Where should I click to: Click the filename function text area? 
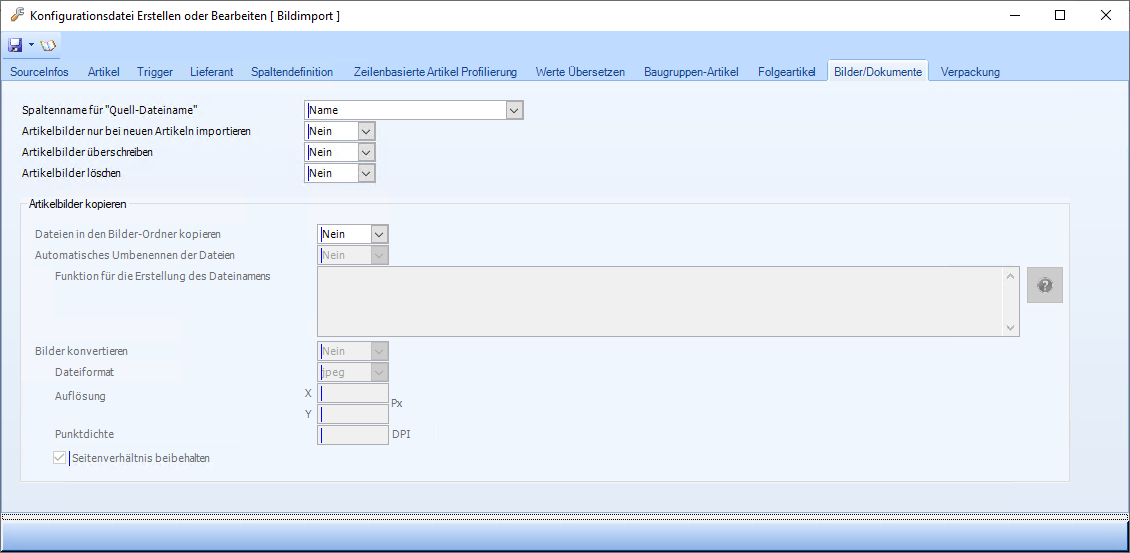click(x=660, y=301)
